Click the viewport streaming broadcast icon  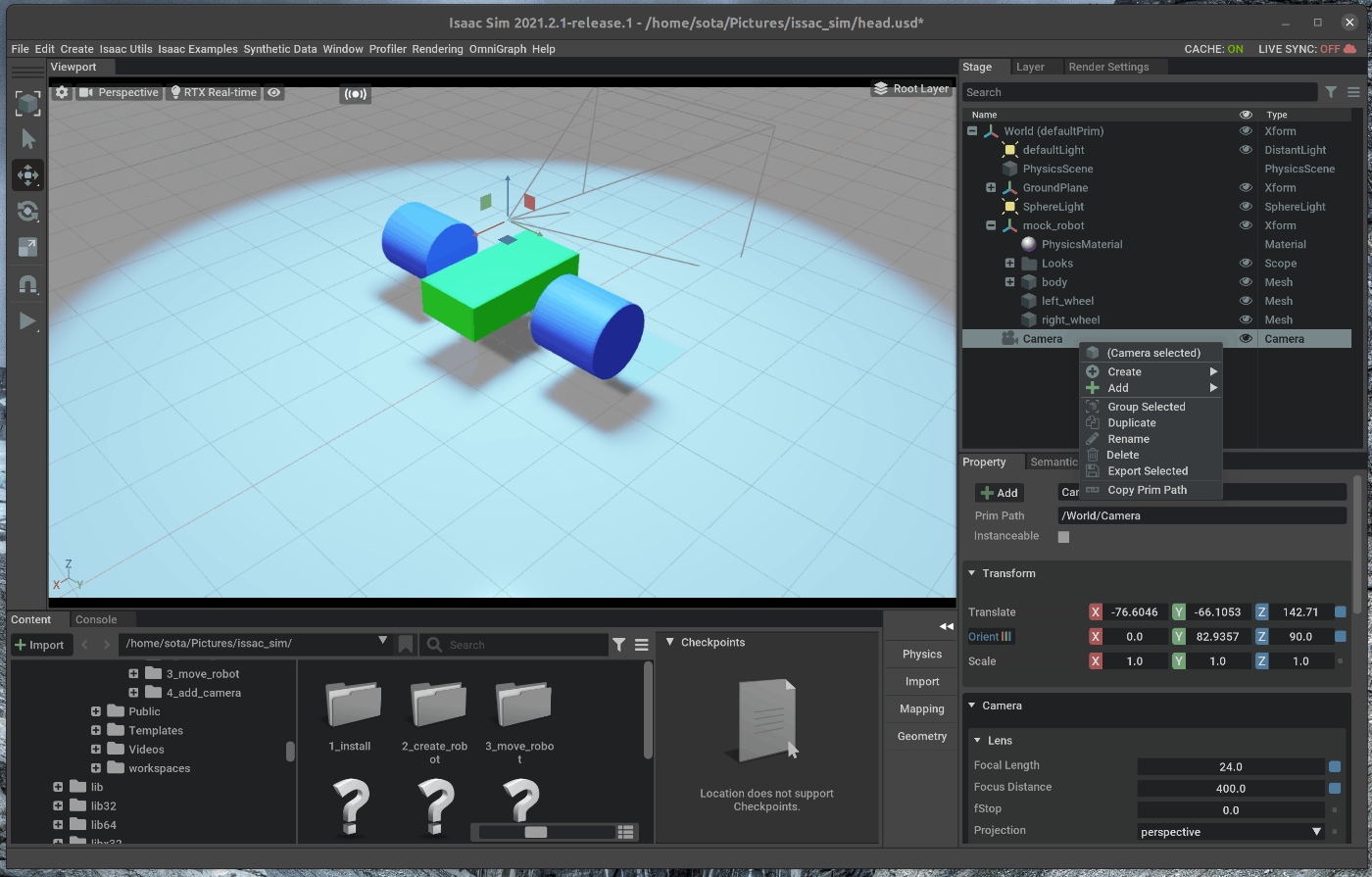point(355,94)
